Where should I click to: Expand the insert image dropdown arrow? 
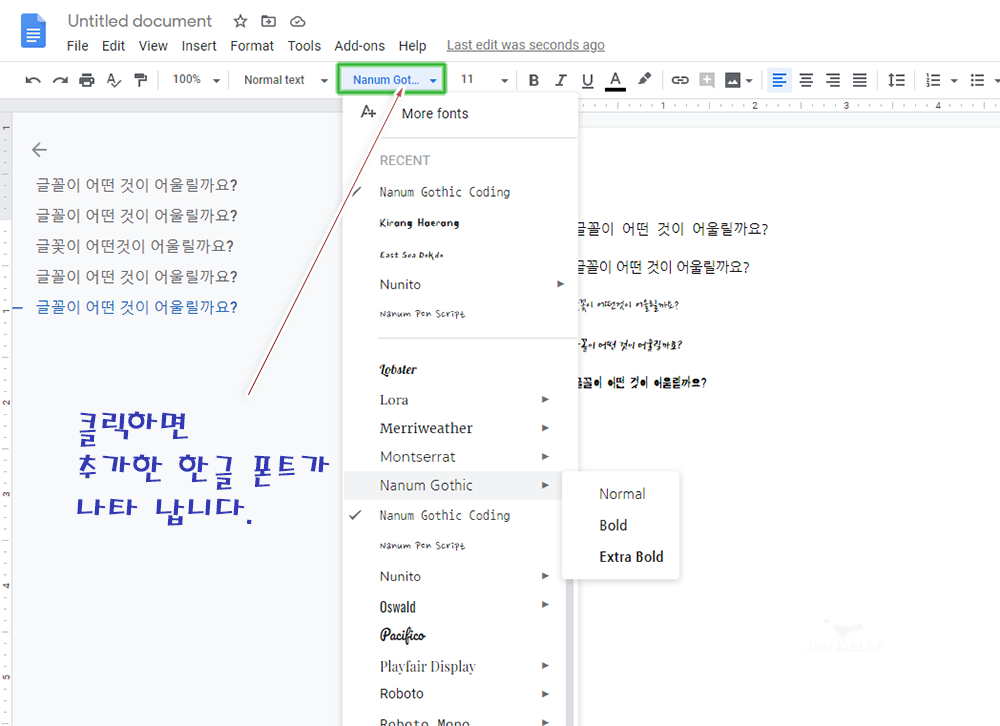coord(749,81)
